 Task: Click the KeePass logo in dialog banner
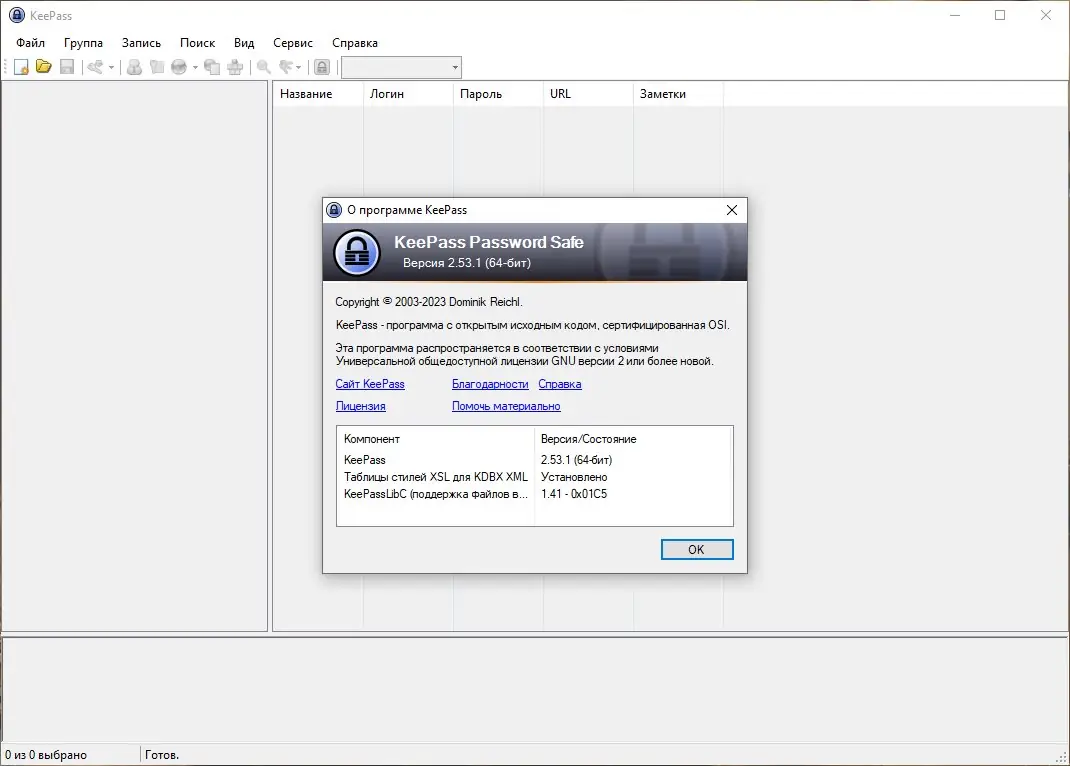point(356,253)
